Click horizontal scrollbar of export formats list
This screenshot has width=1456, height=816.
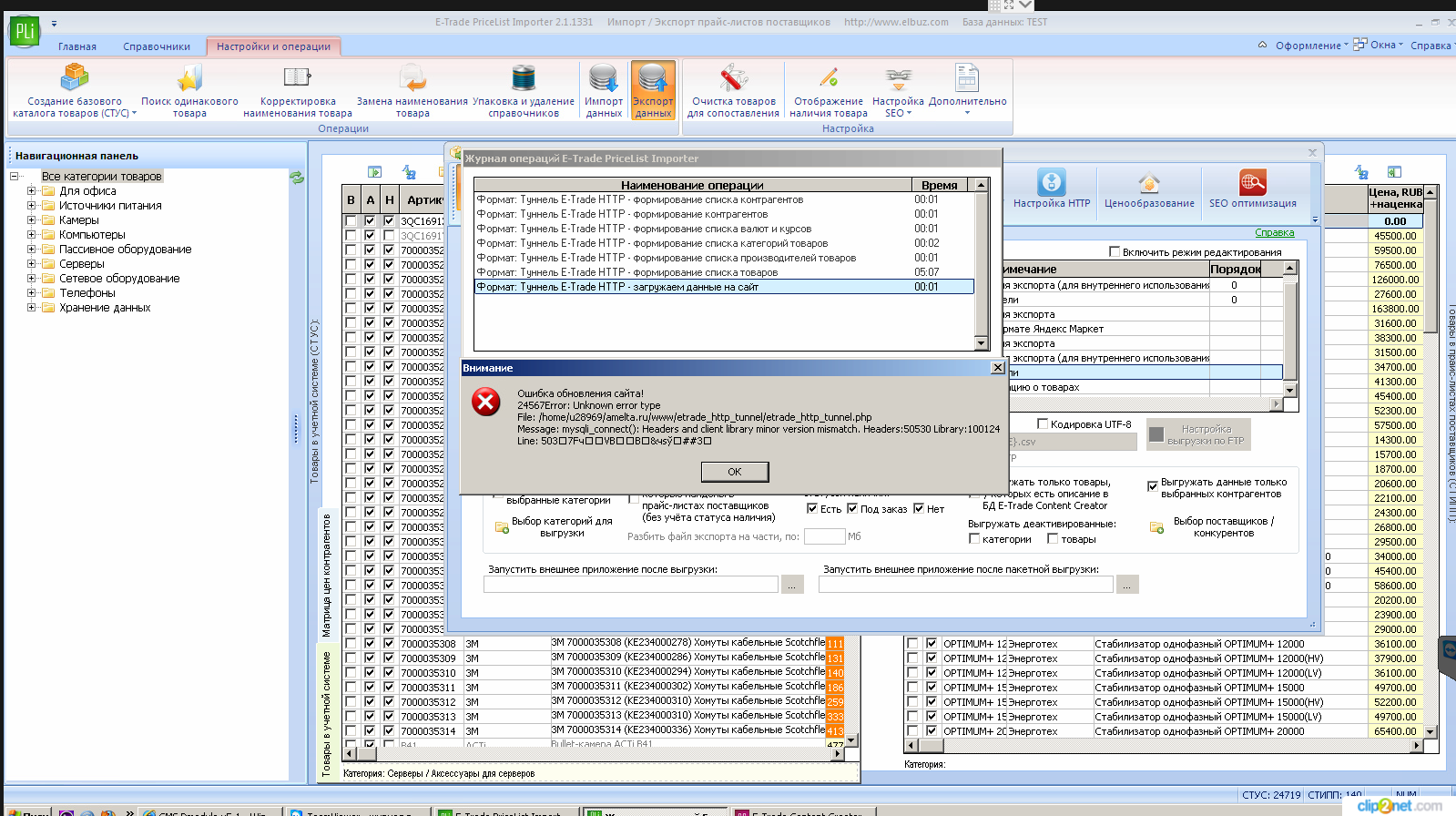point(1143,403)
